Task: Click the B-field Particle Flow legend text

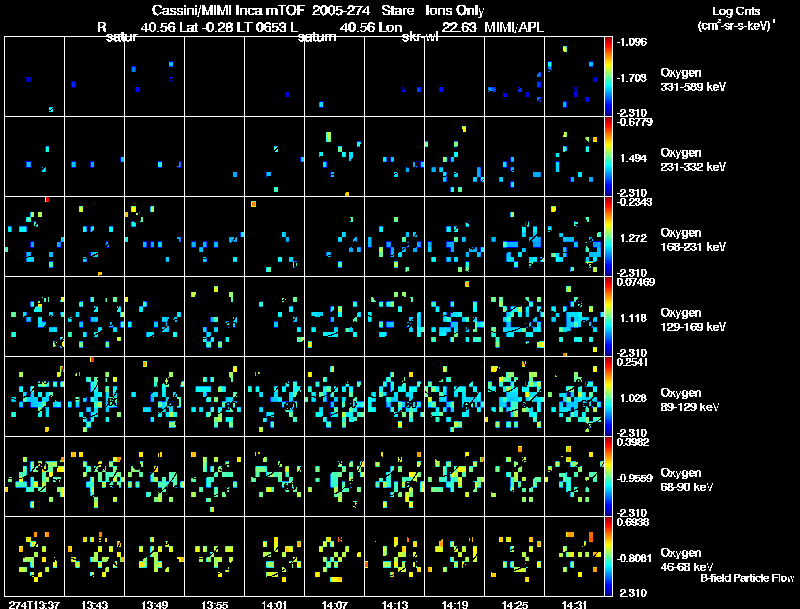Action: click(747, 578)
